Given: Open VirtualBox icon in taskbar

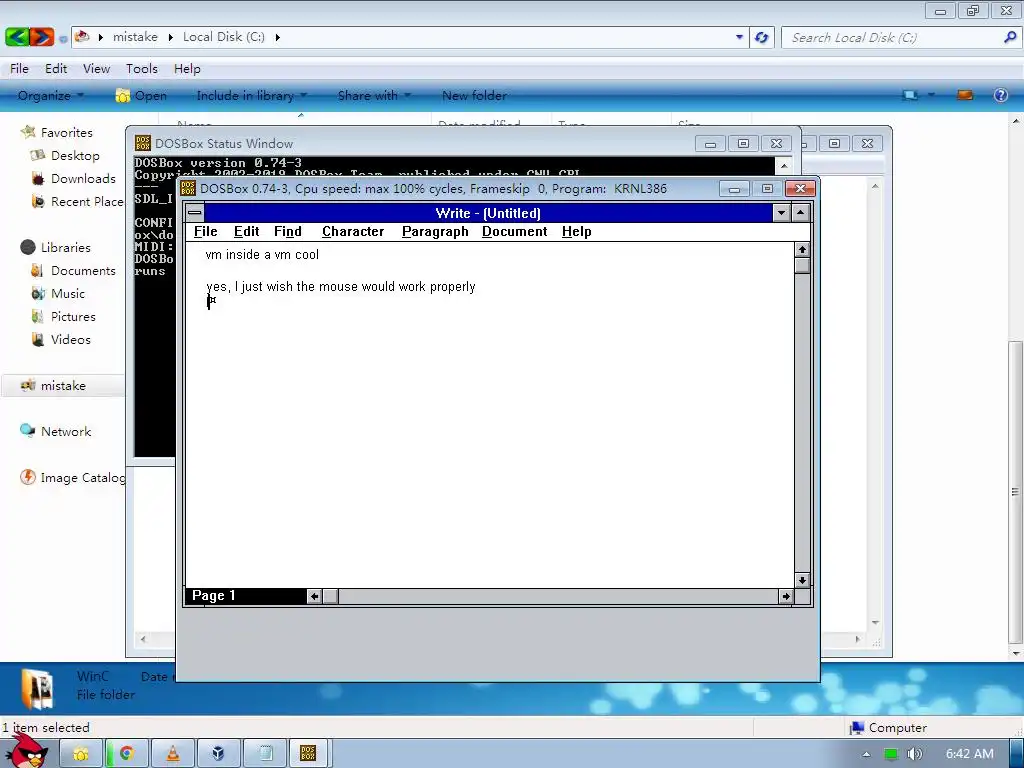Looking at the screenshot, I should 218,754.
